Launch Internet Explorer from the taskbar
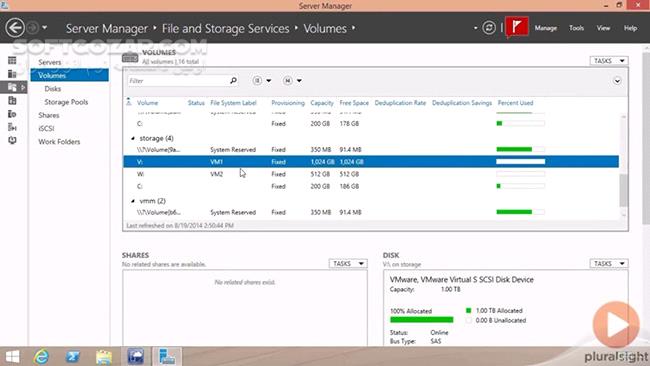Image resolution: width=650 pixels, height=366 pixels. 41,357
